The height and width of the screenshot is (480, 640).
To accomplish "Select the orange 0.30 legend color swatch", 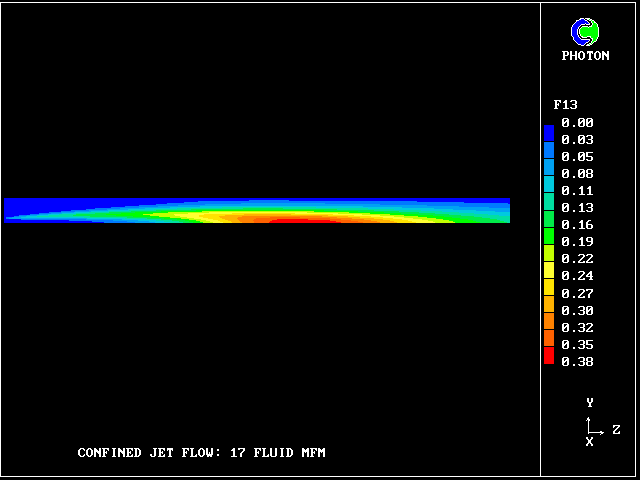I will pyautogui.click(x=549, y=306).
